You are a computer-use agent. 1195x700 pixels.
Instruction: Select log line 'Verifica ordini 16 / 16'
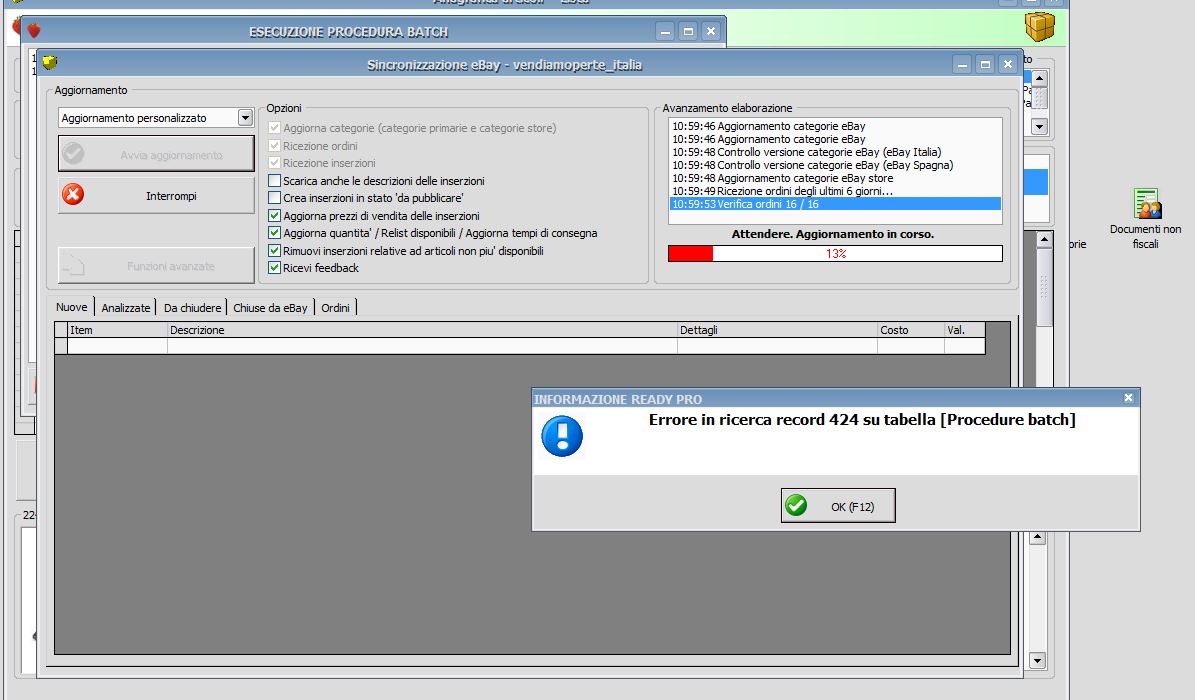pyautogui.click(x=835, y=204)
